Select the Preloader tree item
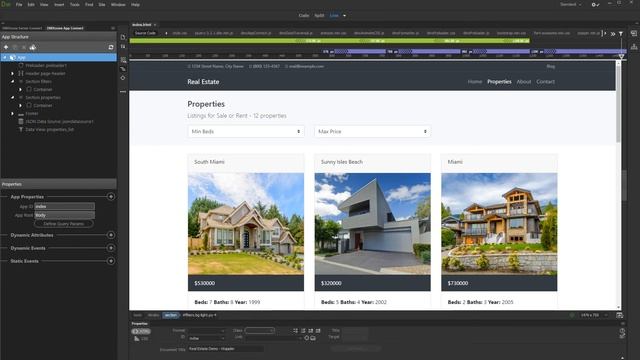 (x=46, y=65)
